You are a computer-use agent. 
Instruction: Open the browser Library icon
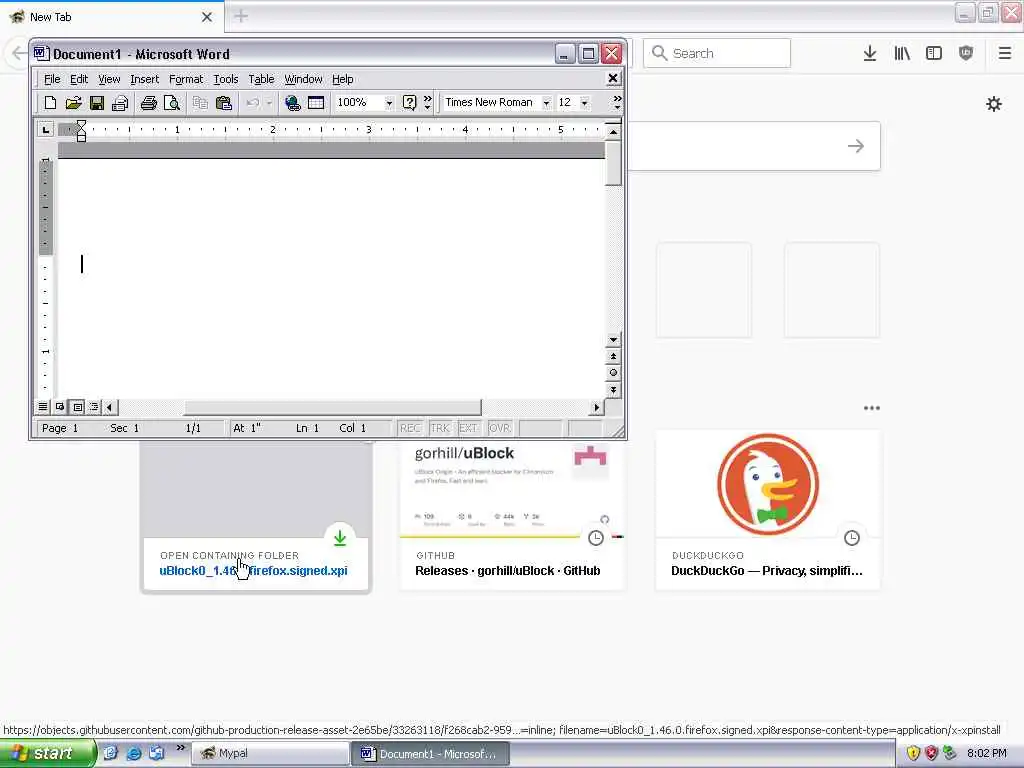[x=902, y=54]
